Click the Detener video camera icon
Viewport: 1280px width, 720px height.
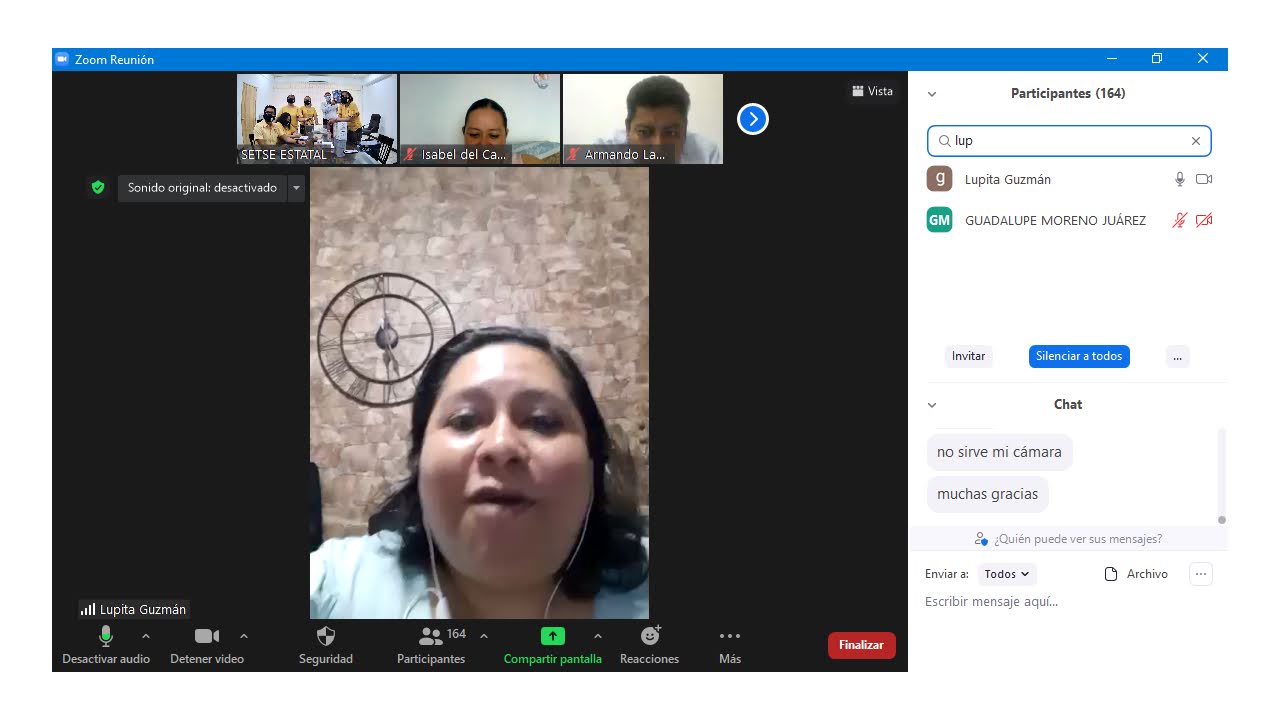(207, 636)
